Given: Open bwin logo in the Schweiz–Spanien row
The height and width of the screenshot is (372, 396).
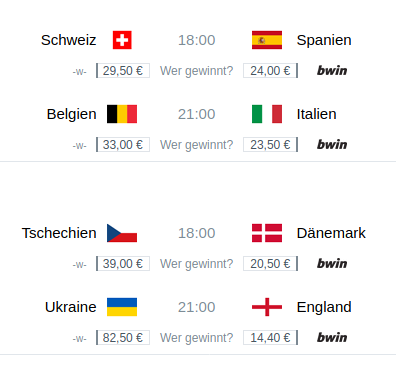Looking at the screenshot, I should pyautogui.click(x=332, y=71).
